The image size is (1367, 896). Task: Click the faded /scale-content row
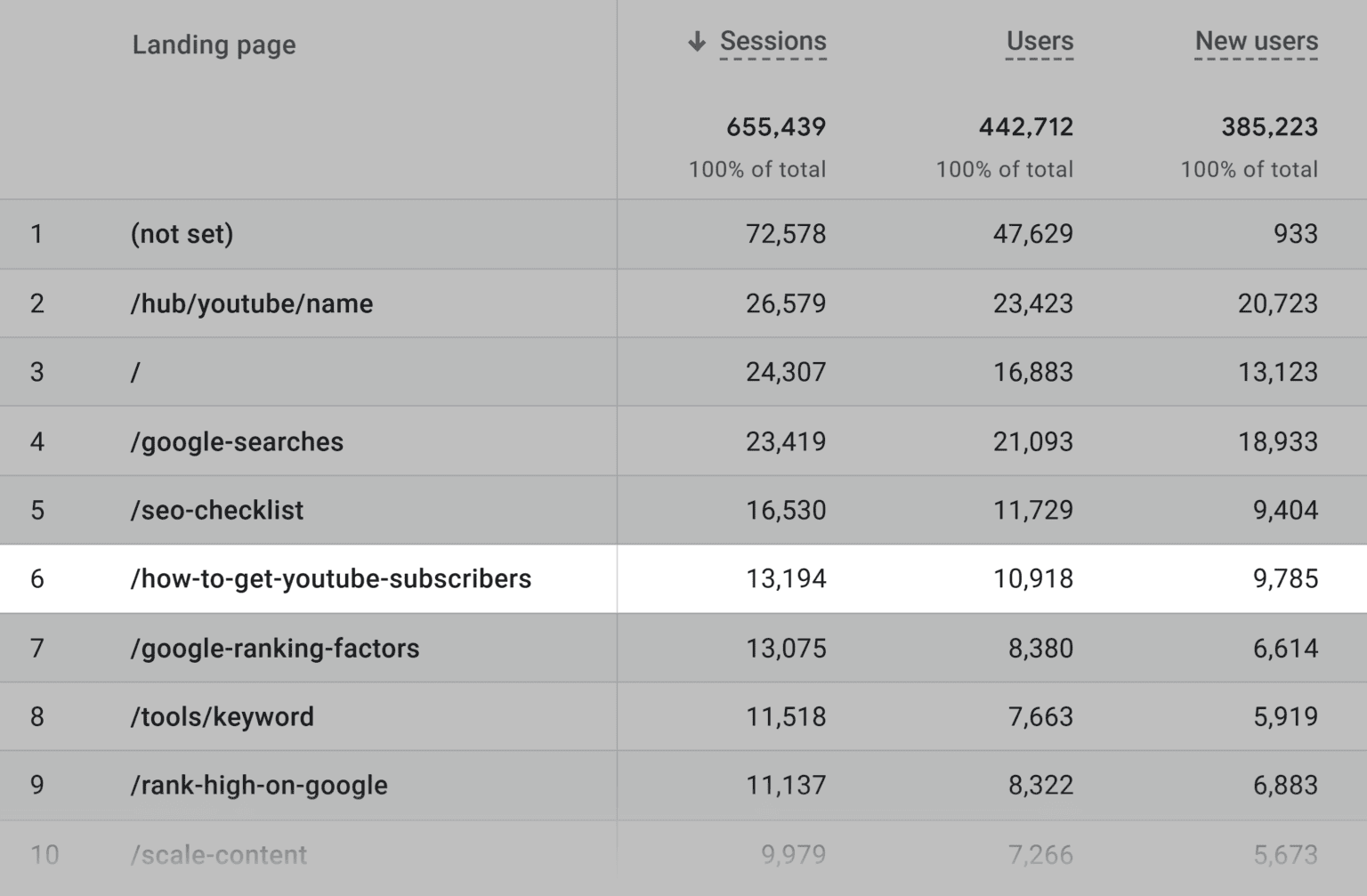tap(218, 854)
